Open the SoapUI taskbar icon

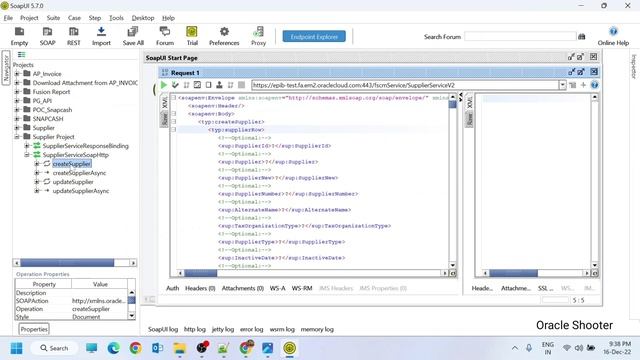click(x=290, y=348)
